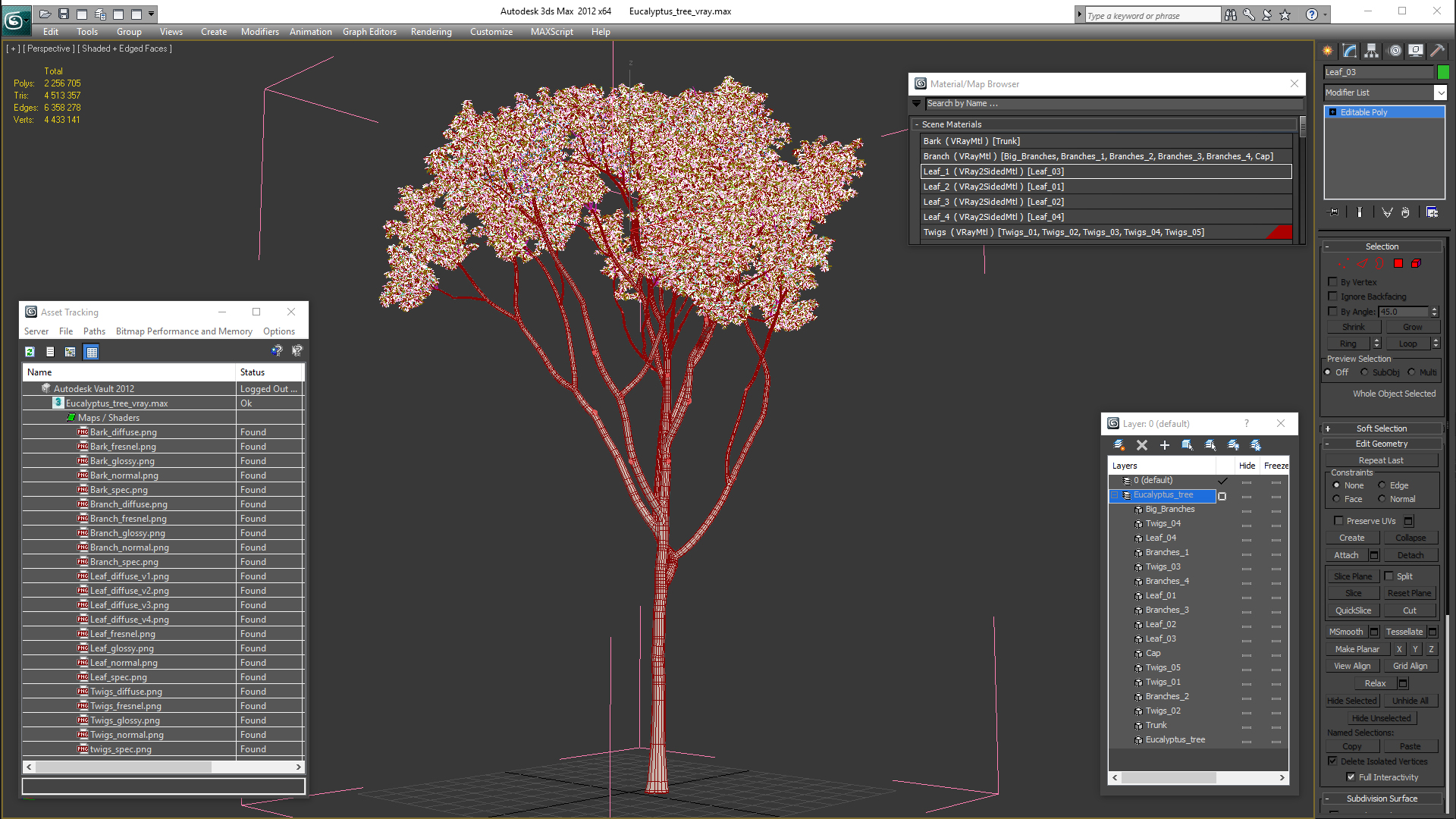Open Bitmap Performance and Memory menu
The width and height of the screenshot is (1456, 819).
coord(184,331)
